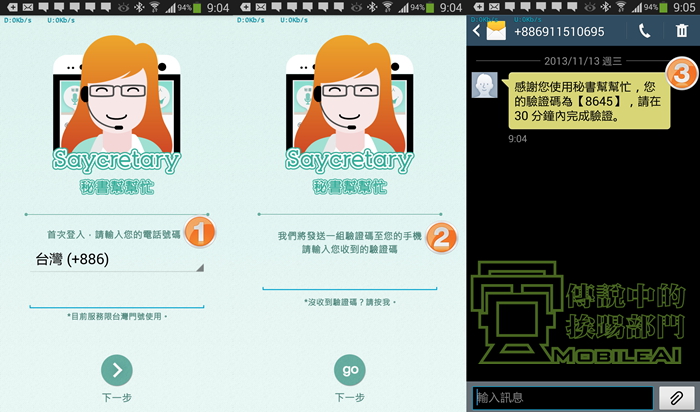700x412 pixels.
Task: Delete conversation with trash icon
Action: pos(682,31)
